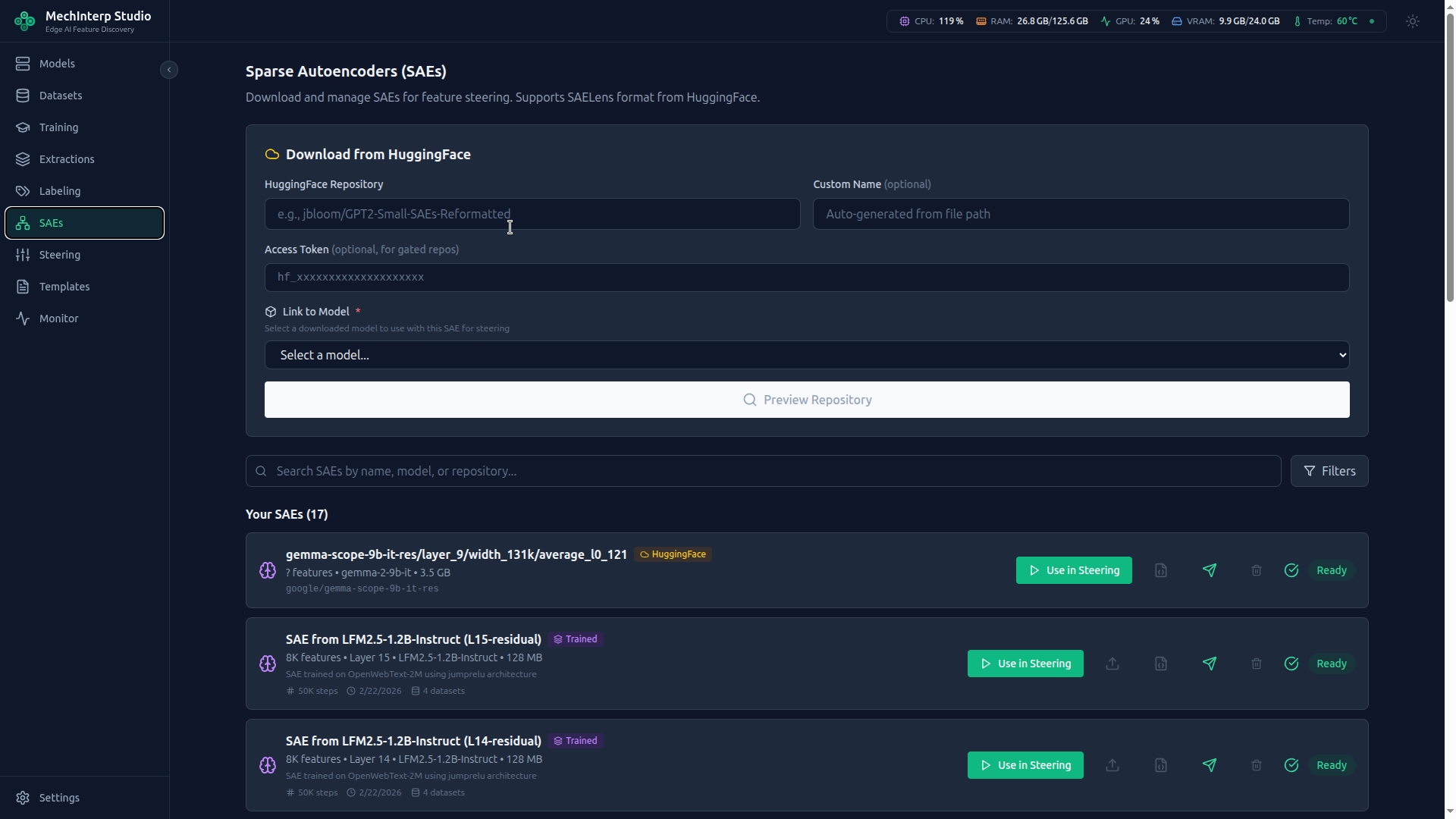Toggle light/dark theme with the sun icon
Viewport: 1456px width, 819px height.
1413,21
